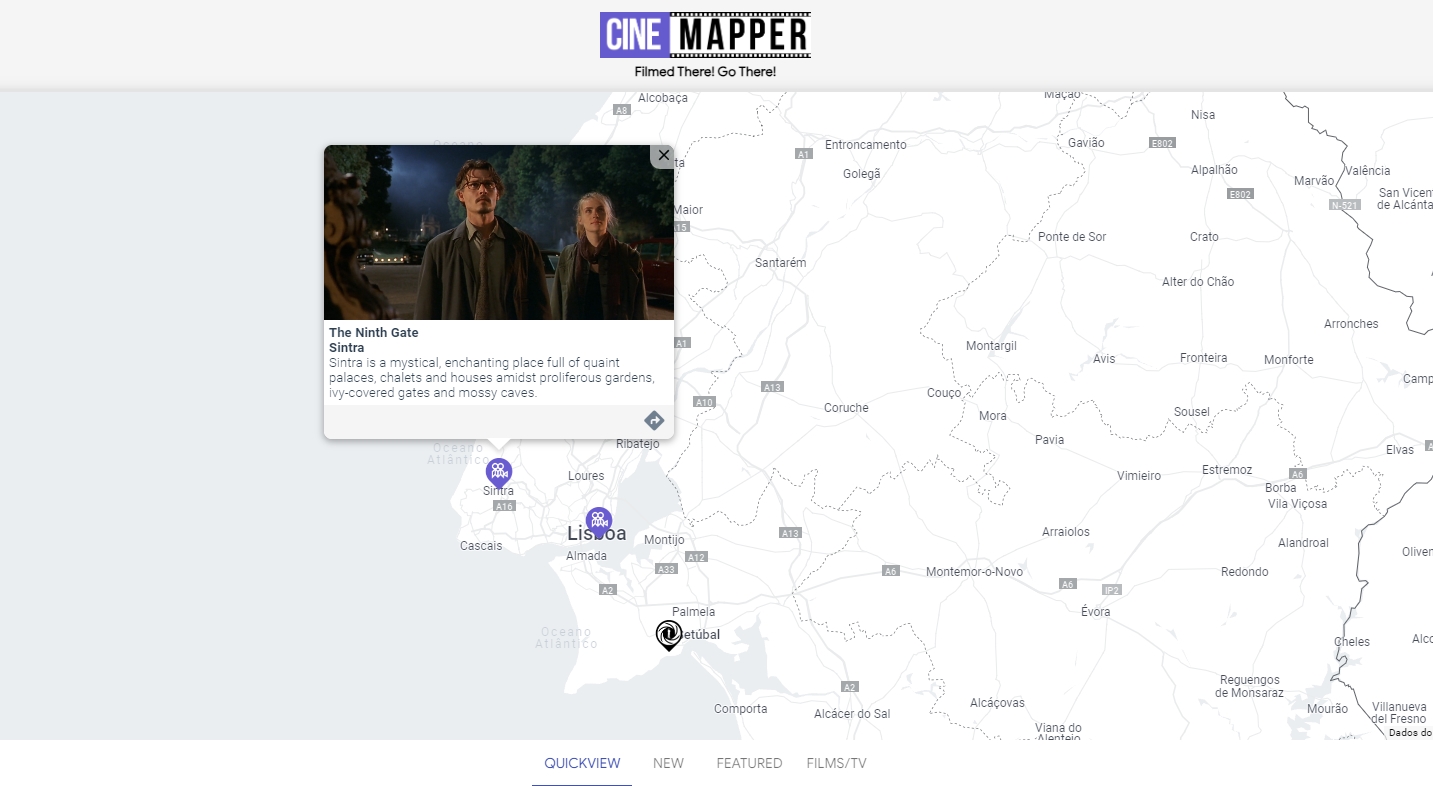Switch to the QUICKVIEW tab

(x=582, y=763)
